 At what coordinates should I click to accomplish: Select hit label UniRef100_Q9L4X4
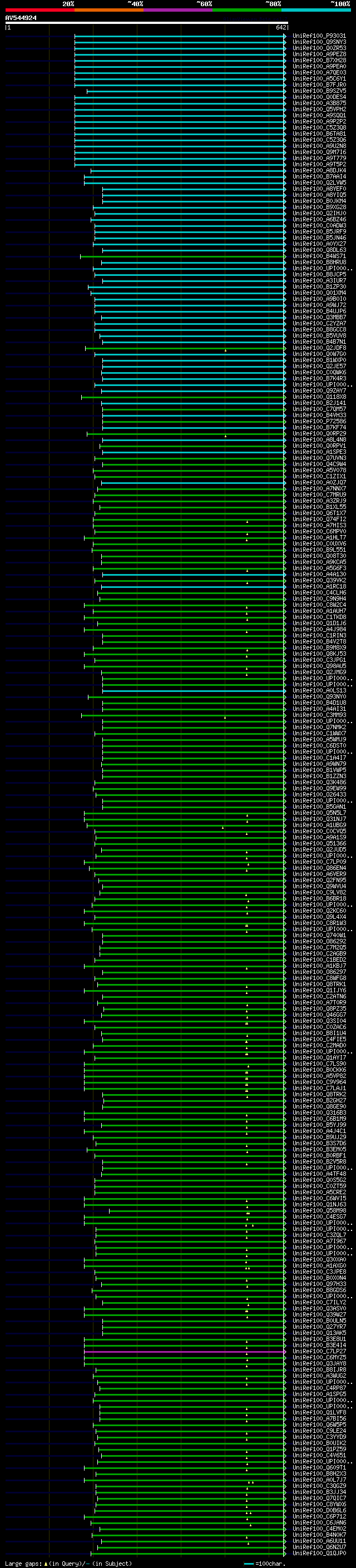coord(319,917)
